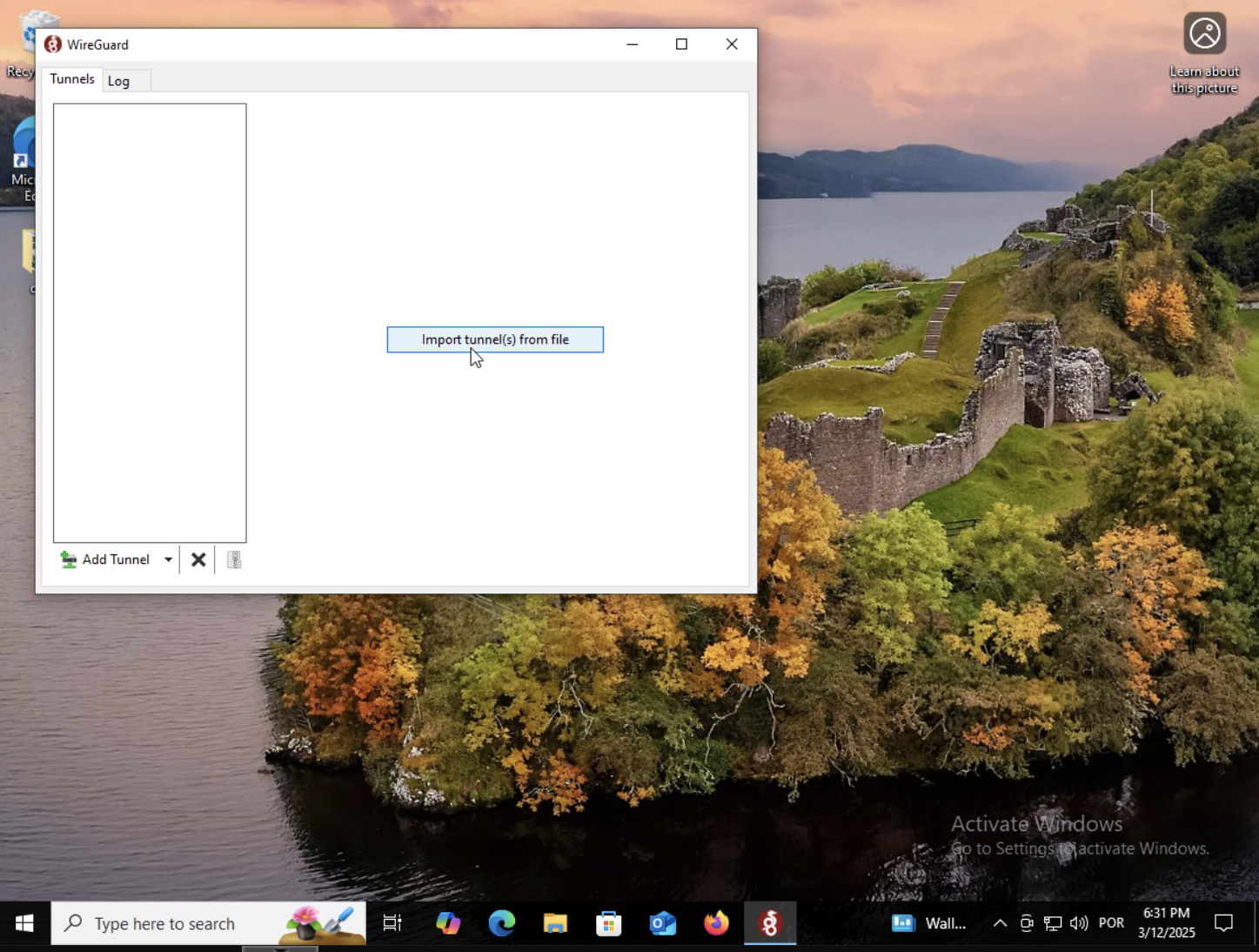The width and height of the screenshot is (1259, 952).
Task: Click the WireGuard logo in the title bar
Action: pyautogui.click(x=53, y=44)
